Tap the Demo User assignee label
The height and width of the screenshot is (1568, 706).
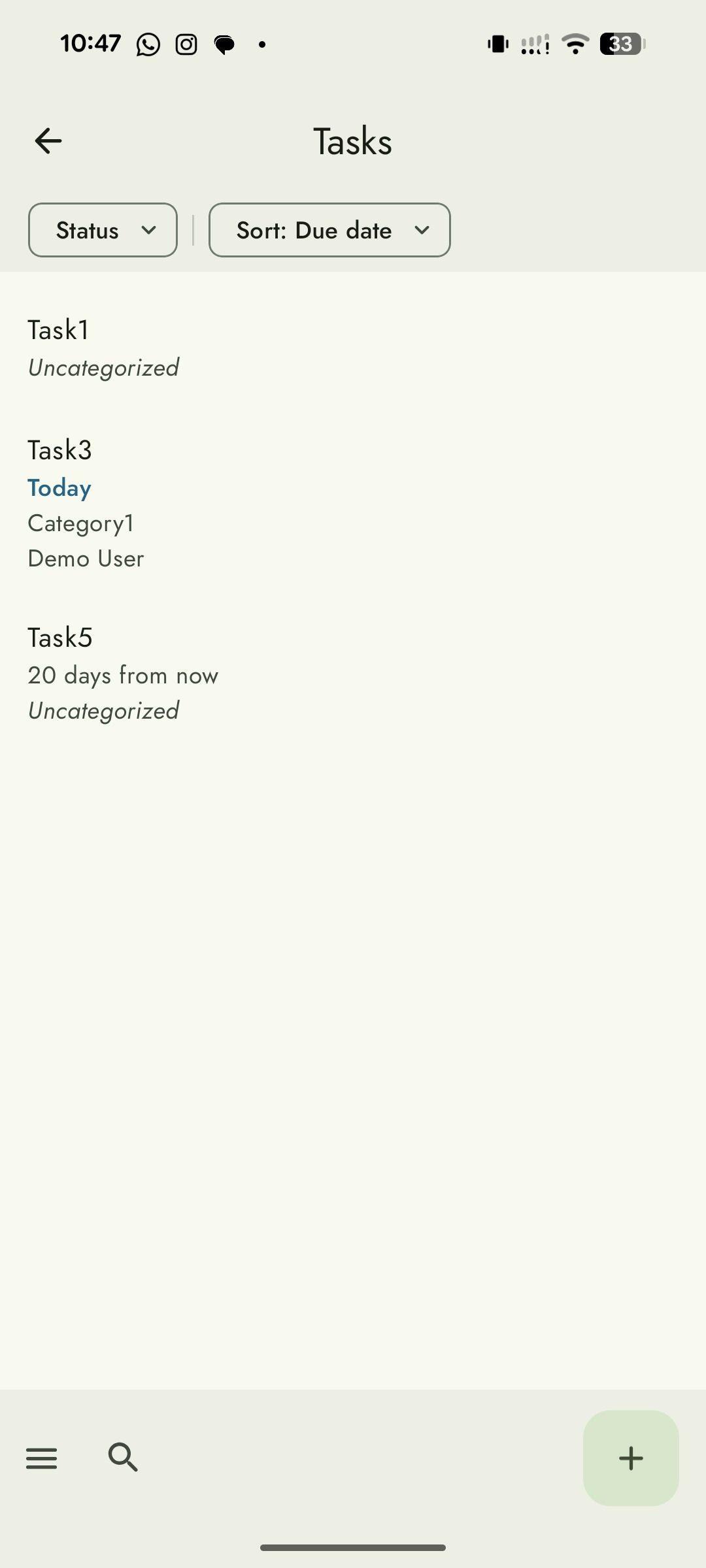86,559
